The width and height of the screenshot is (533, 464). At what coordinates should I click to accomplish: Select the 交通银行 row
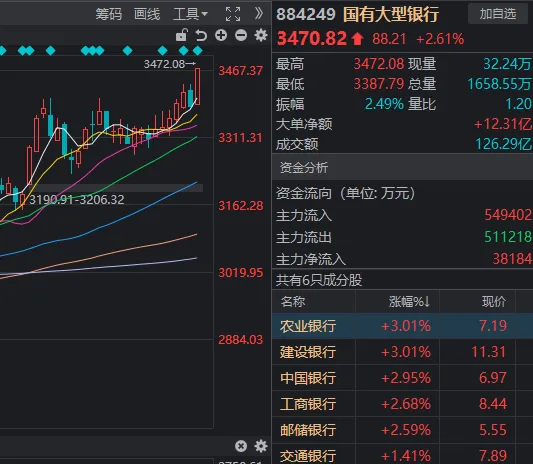coord(402,455)
